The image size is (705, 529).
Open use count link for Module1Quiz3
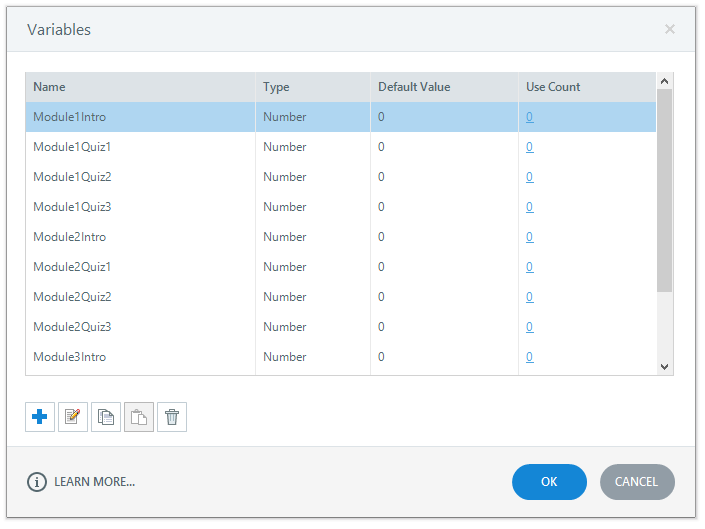pos(530,207)
